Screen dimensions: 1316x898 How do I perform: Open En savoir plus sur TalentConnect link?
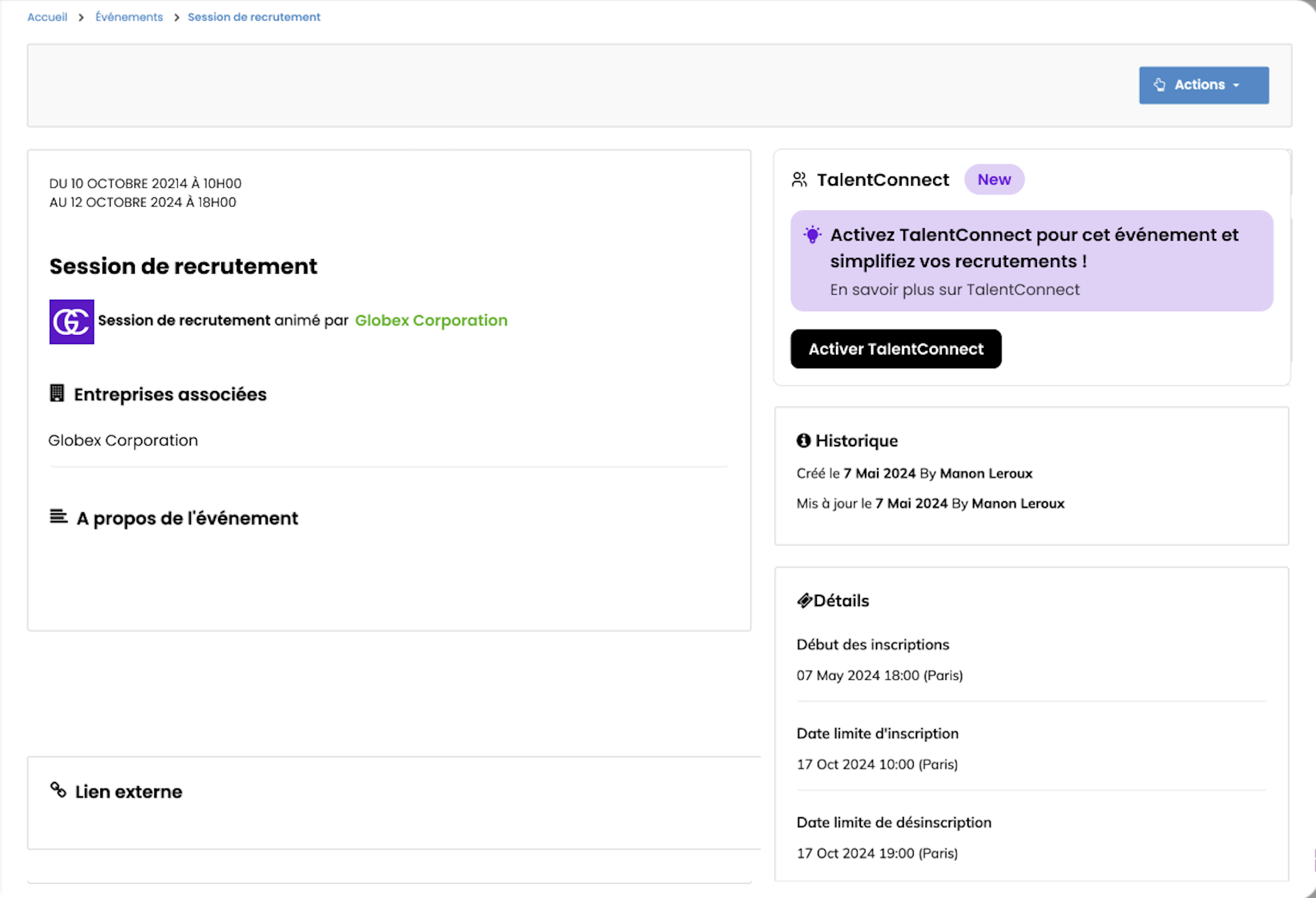point(954,290)
